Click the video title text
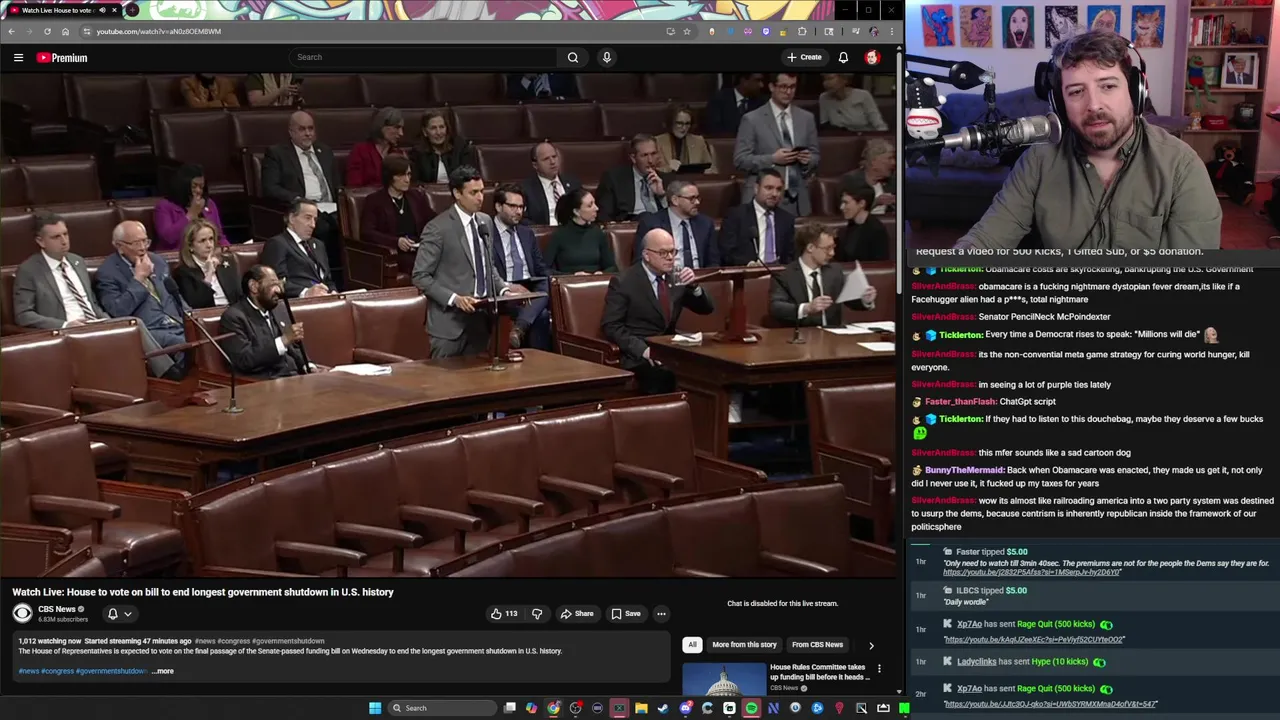 [x=203, y=592]
